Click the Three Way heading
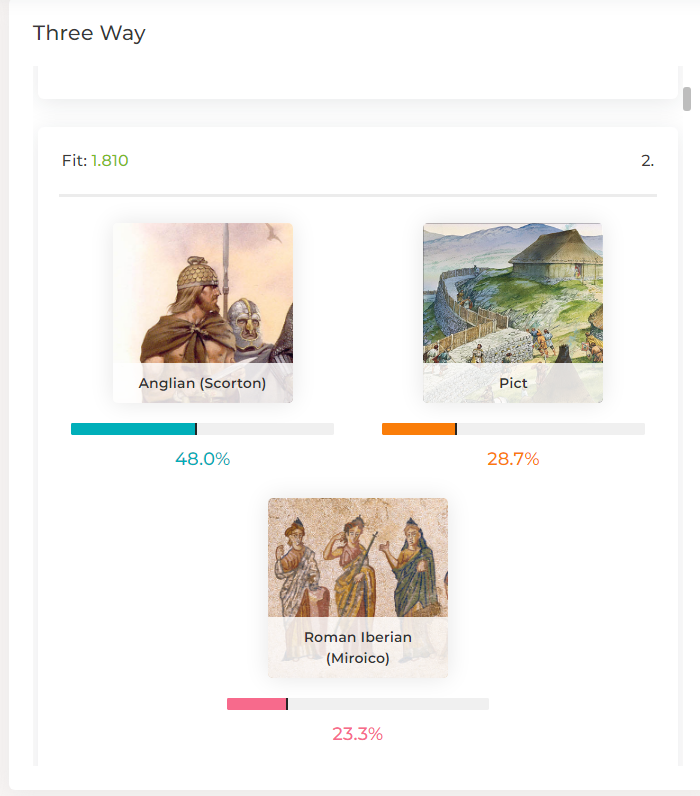The image size is (700, 796). 89,33
